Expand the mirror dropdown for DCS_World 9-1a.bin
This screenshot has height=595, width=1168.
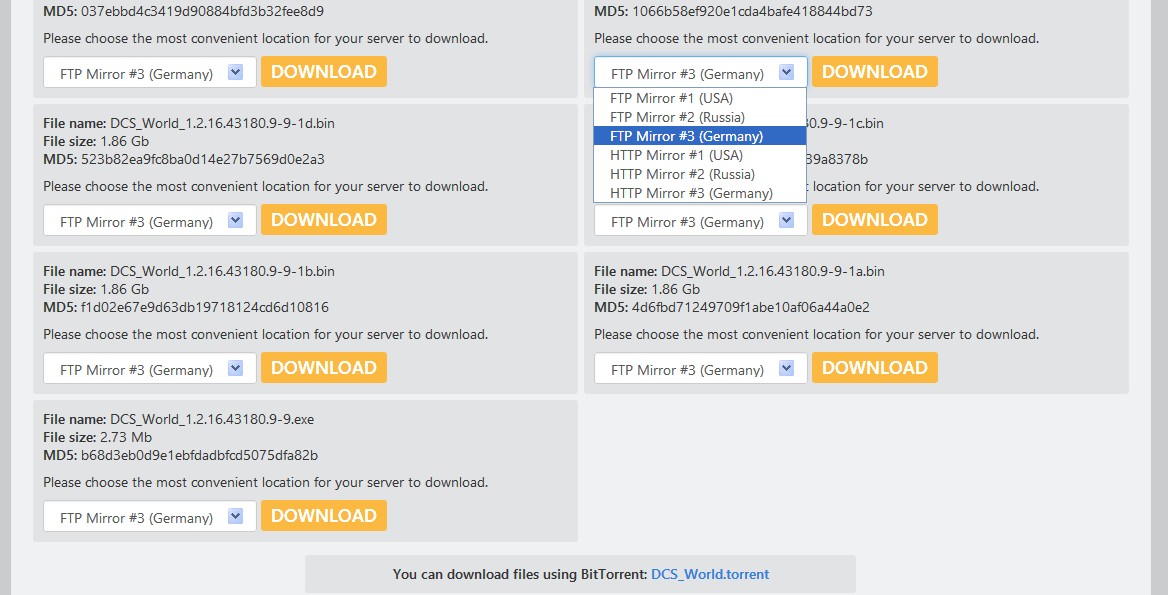click(x=700, y=369)
